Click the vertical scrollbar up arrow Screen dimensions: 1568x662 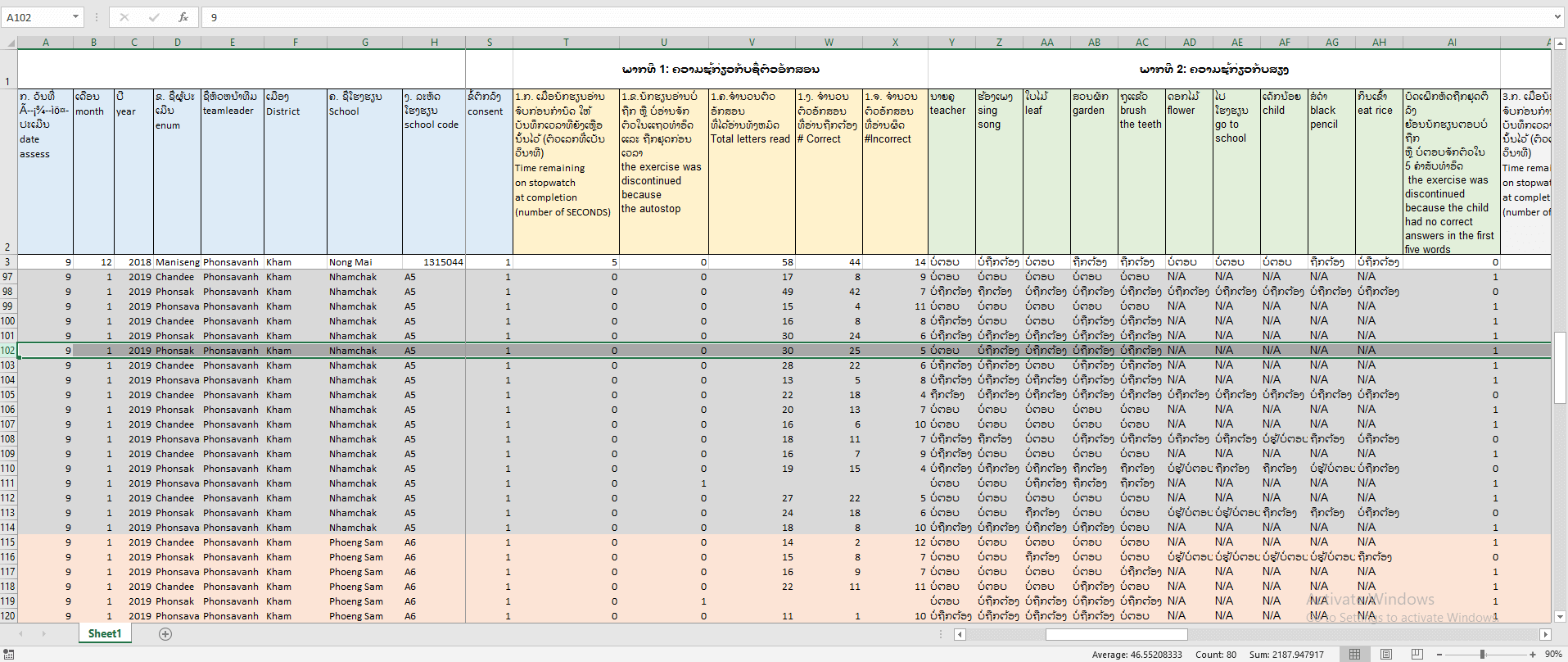[1560, 43]
